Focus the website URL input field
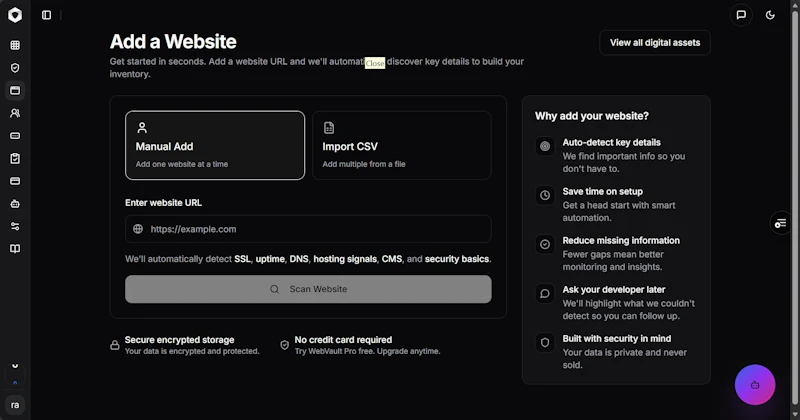This screenshot has width=800, height=420. 308,229
